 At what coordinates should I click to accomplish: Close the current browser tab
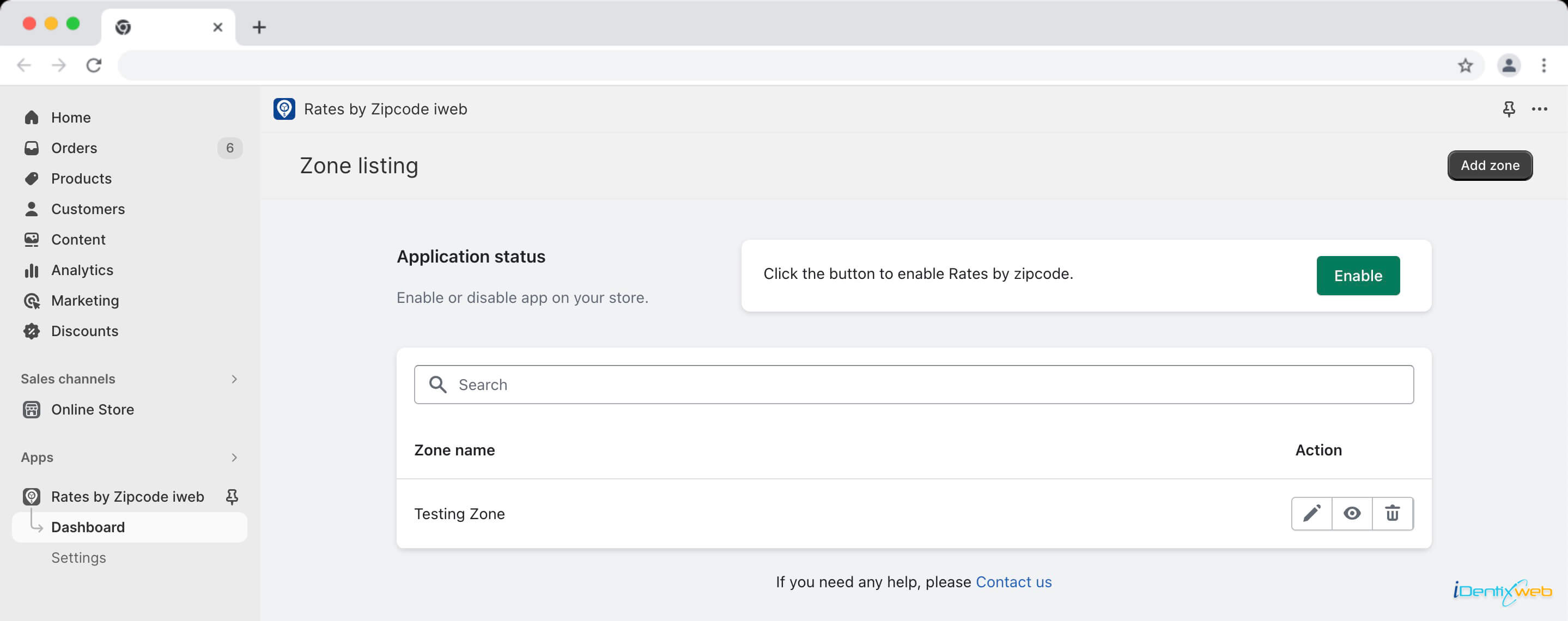coord(217,27)
